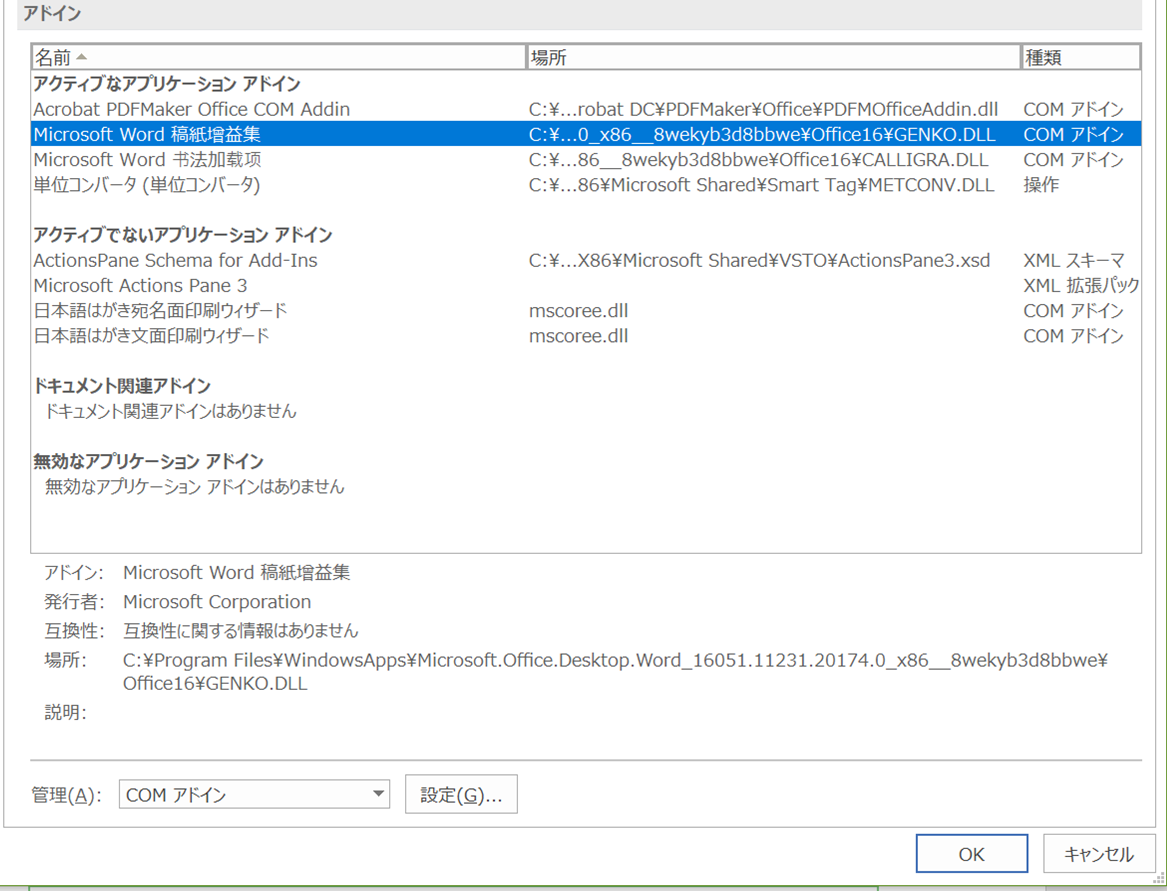This screenshot has width=1167, height=891.
Task: Click the PDFMOfficeAddin.dll location path
Action: tap(763, 109)
